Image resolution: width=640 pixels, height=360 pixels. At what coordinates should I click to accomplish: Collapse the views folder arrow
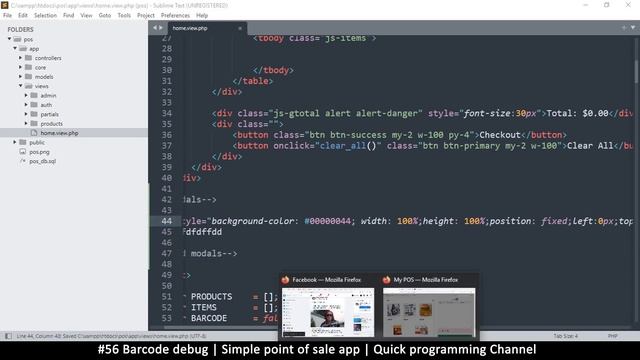tap(20, 86)
